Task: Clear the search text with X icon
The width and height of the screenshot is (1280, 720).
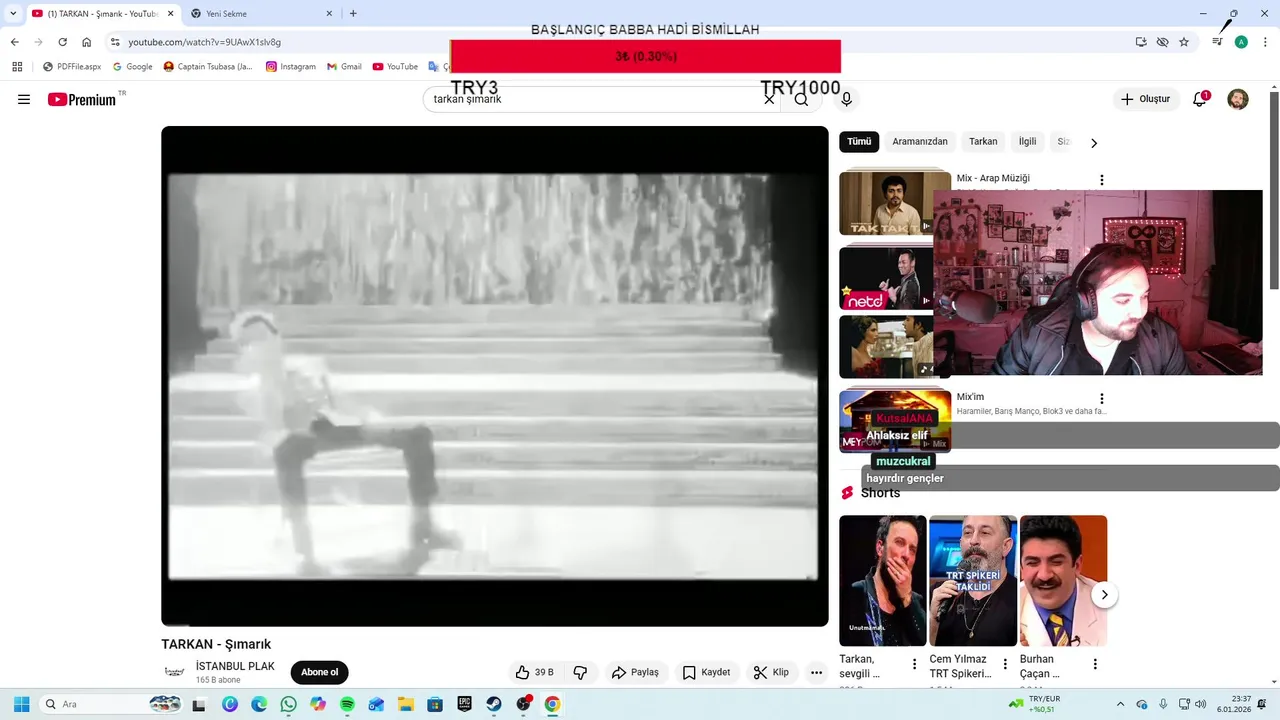Action: (x=769, y=99)
